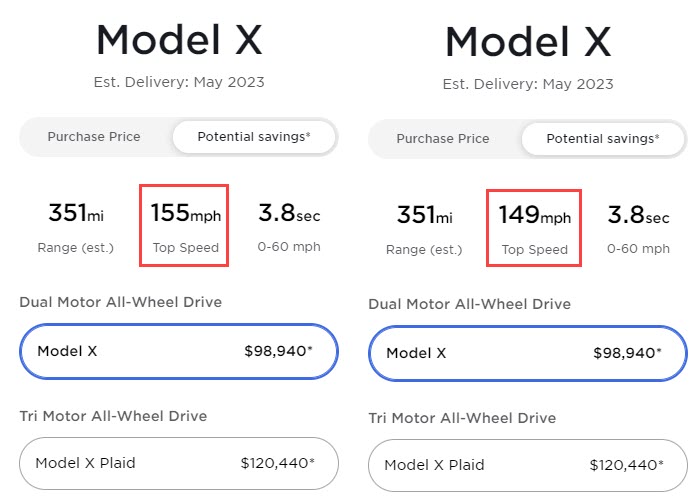Click Est. Delivery May 2023 text on left
699x501 pixels.
tap(179, 82)
